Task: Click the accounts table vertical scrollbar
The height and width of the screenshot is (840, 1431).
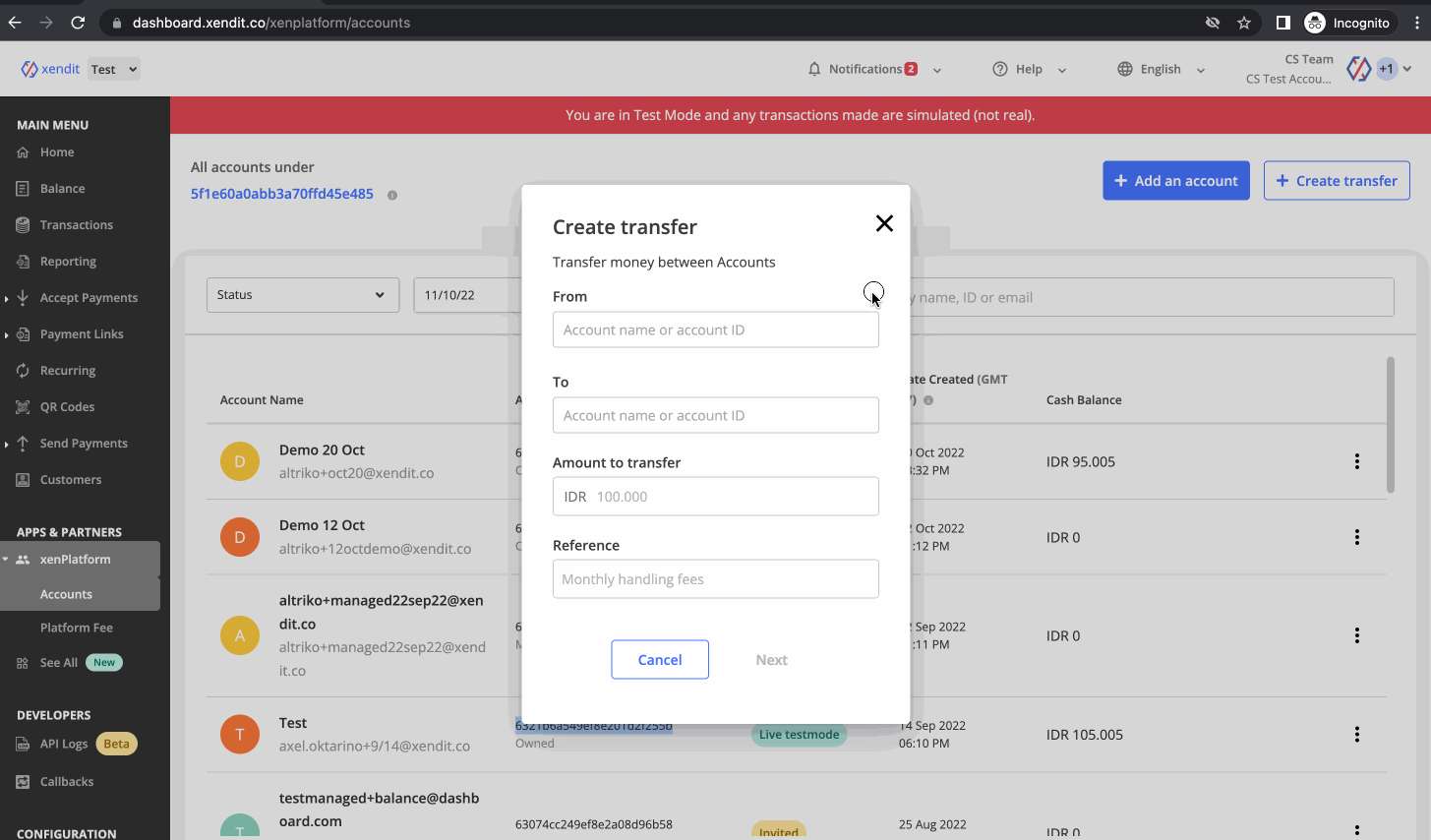Action: click(x=1390, y=425)
